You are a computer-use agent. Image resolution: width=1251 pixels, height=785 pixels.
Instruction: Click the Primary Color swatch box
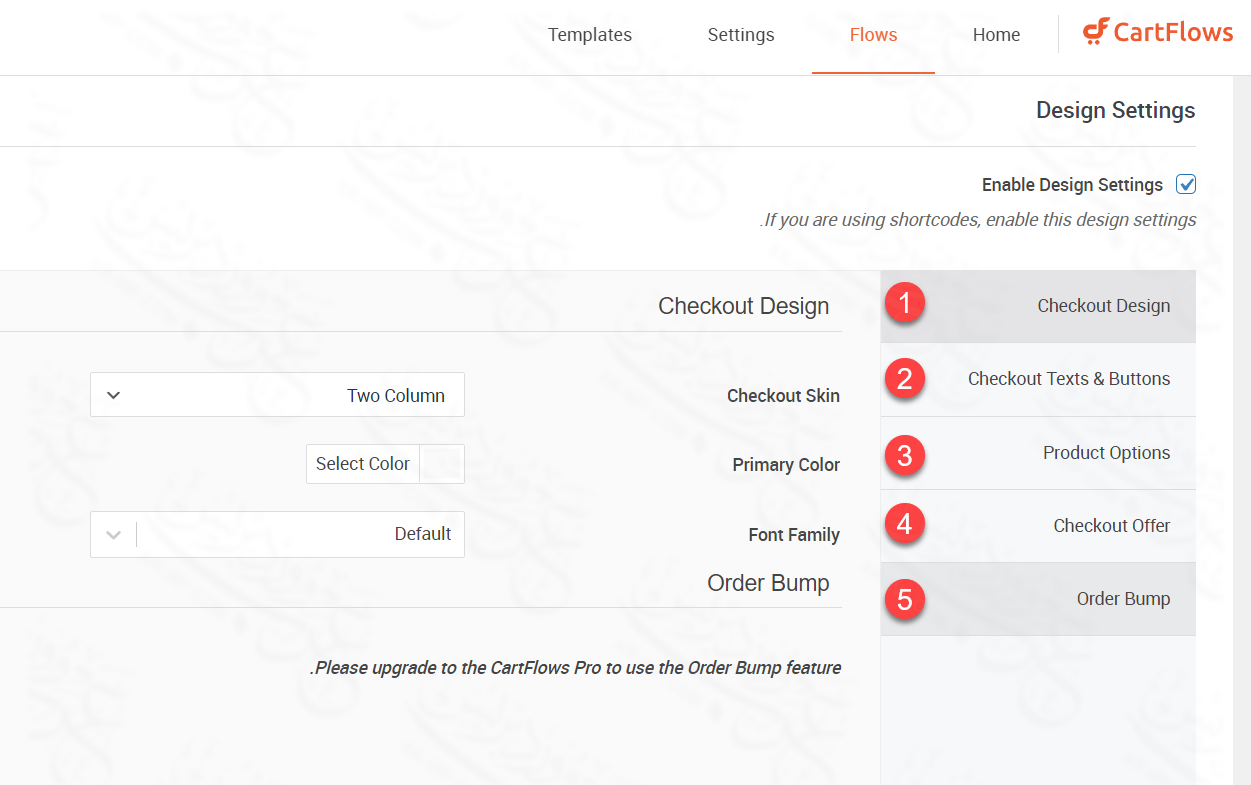pyautogui.click(x=442, y=464)
